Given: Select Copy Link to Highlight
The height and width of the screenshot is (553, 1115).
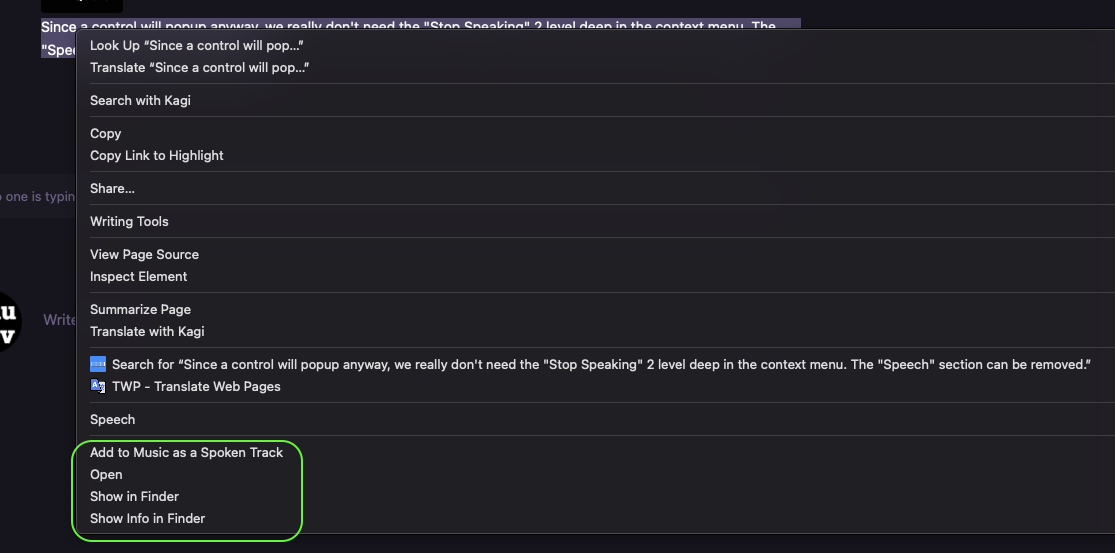Looking at the screenshot, I should coord(157,156).
